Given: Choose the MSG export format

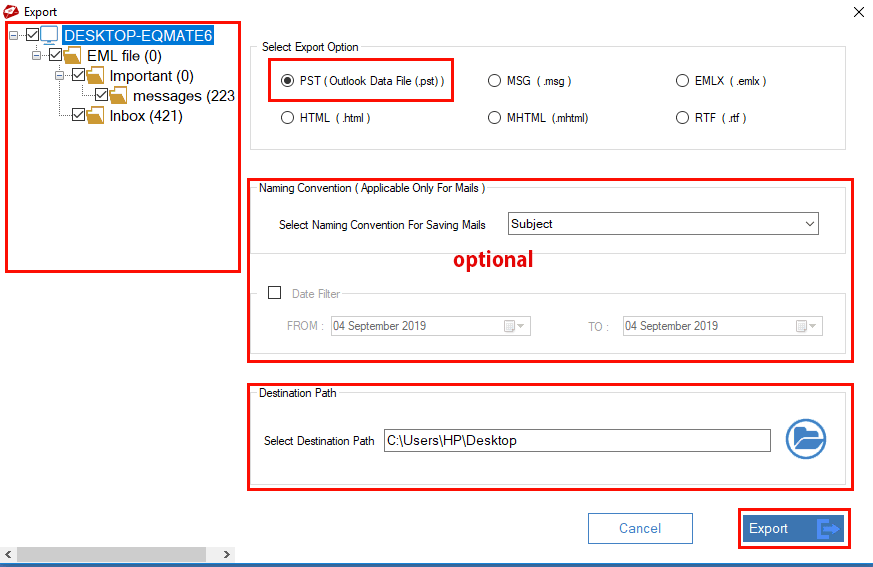Looking at the screenshot, I should pyautogui.click(x=494, y=81).
